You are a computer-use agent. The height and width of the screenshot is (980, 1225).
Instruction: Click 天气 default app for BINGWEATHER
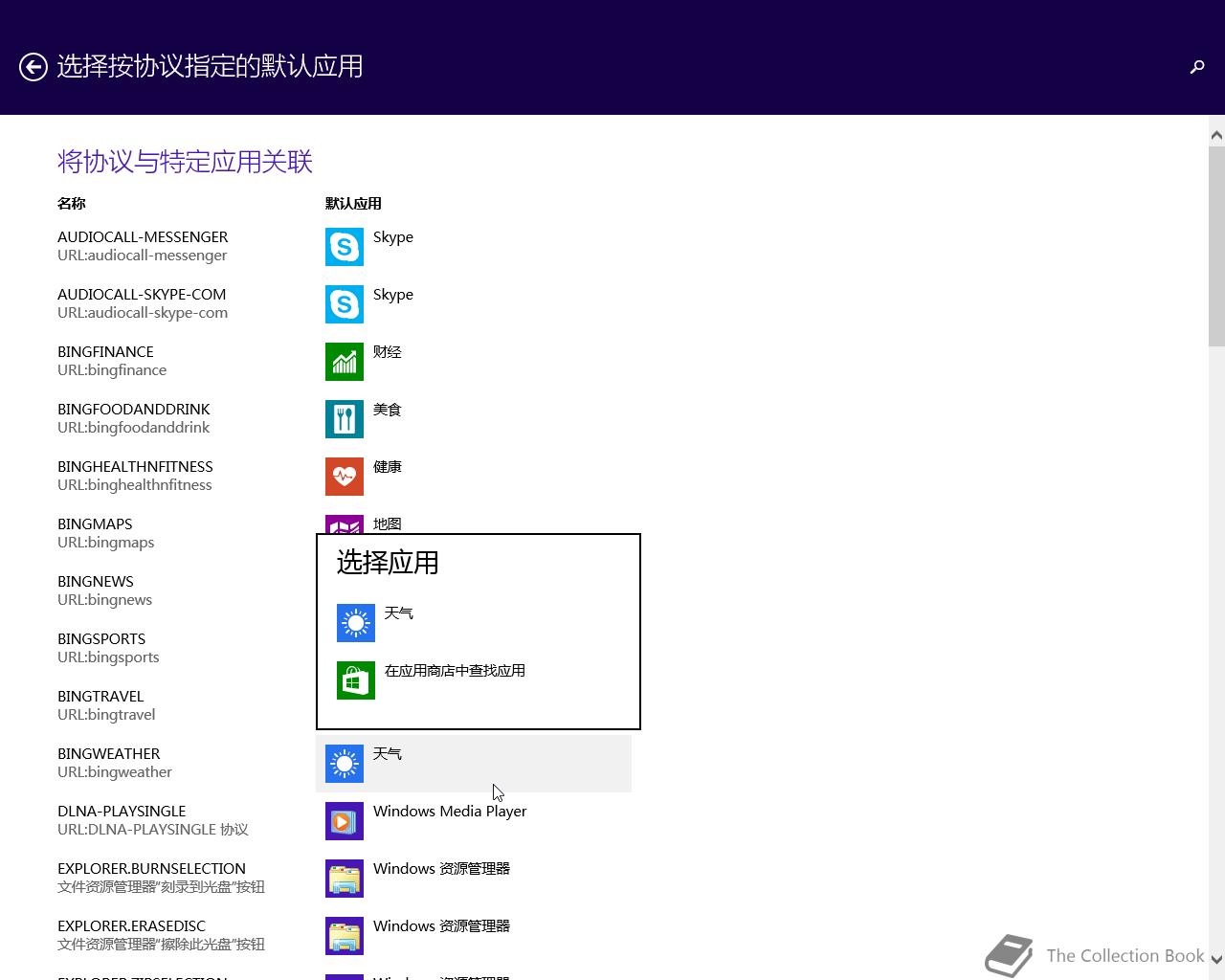388,753
